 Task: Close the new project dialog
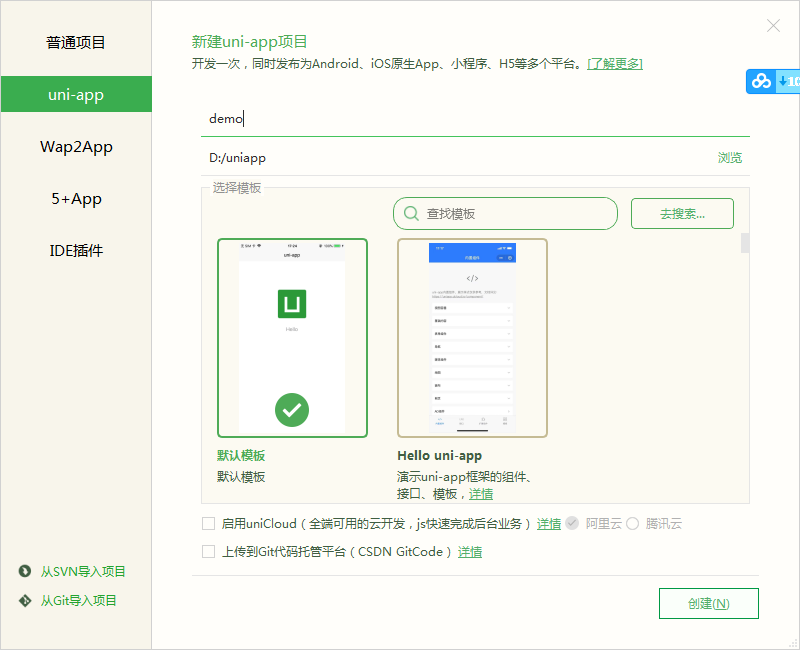pos(773,26)
